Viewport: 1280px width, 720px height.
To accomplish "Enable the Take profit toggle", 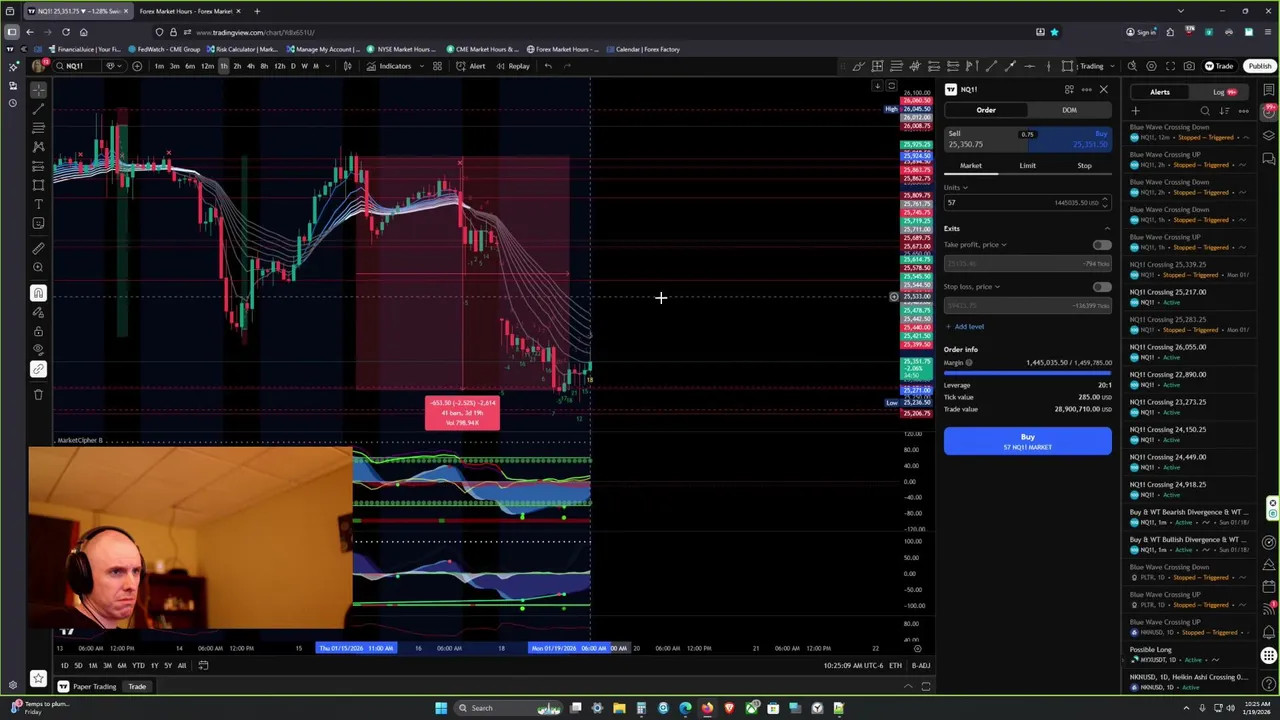I will (x=1101, y=245).
